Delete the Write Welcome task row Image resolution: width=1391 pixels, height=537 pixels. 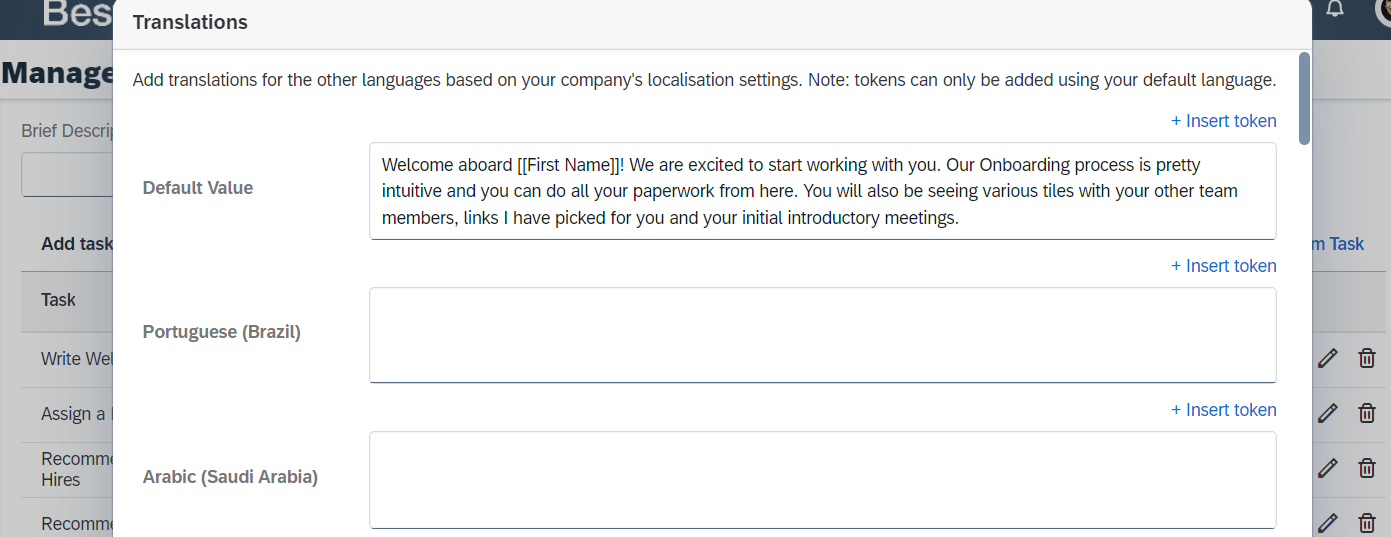1367,358
